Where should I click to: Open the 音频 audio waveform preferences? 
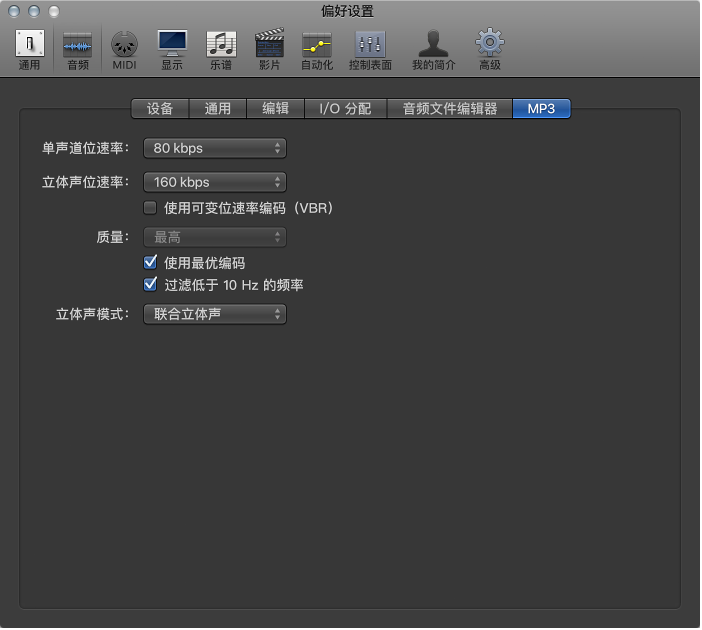(x=77, y=51)
